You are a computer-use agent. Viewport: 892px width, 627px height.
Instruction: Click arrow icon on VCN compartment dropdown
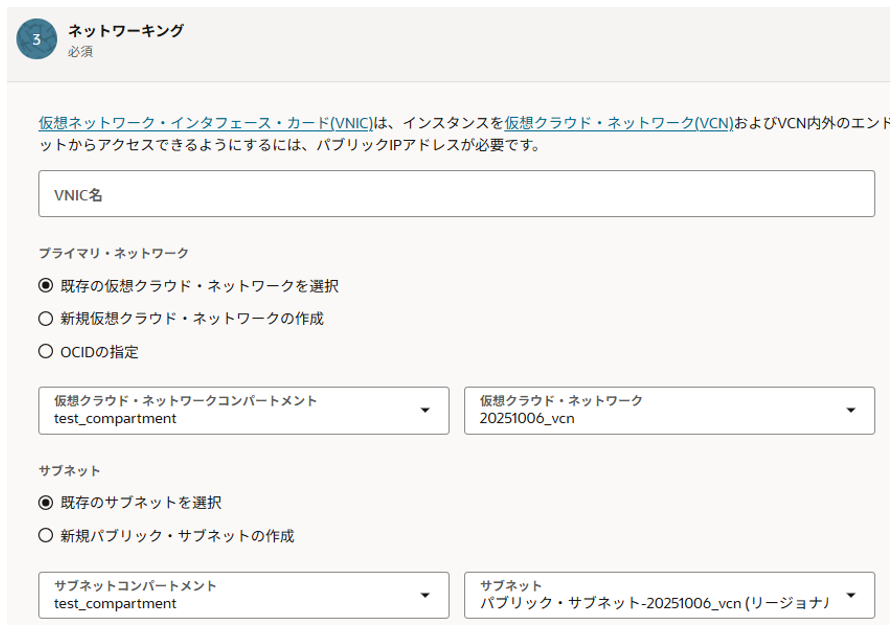(425, 410)
